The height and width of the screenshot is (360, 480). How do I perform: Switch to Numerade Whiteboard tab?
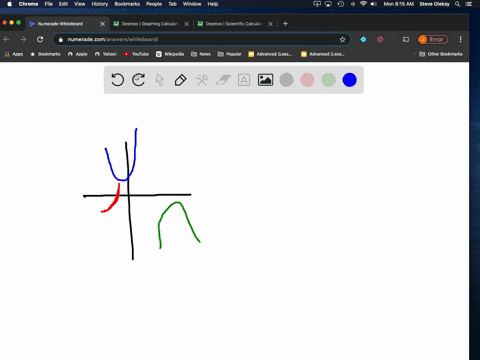(x=67, y=24)
